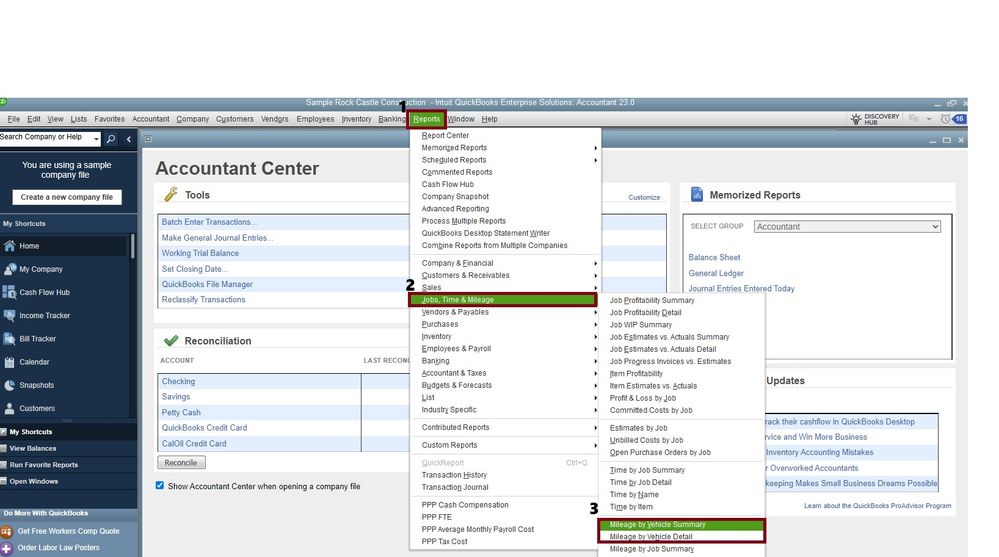Open the Accountant menu
Image resolution: width=999 pixels, height=557 pixels.
(x=150, y=119)
